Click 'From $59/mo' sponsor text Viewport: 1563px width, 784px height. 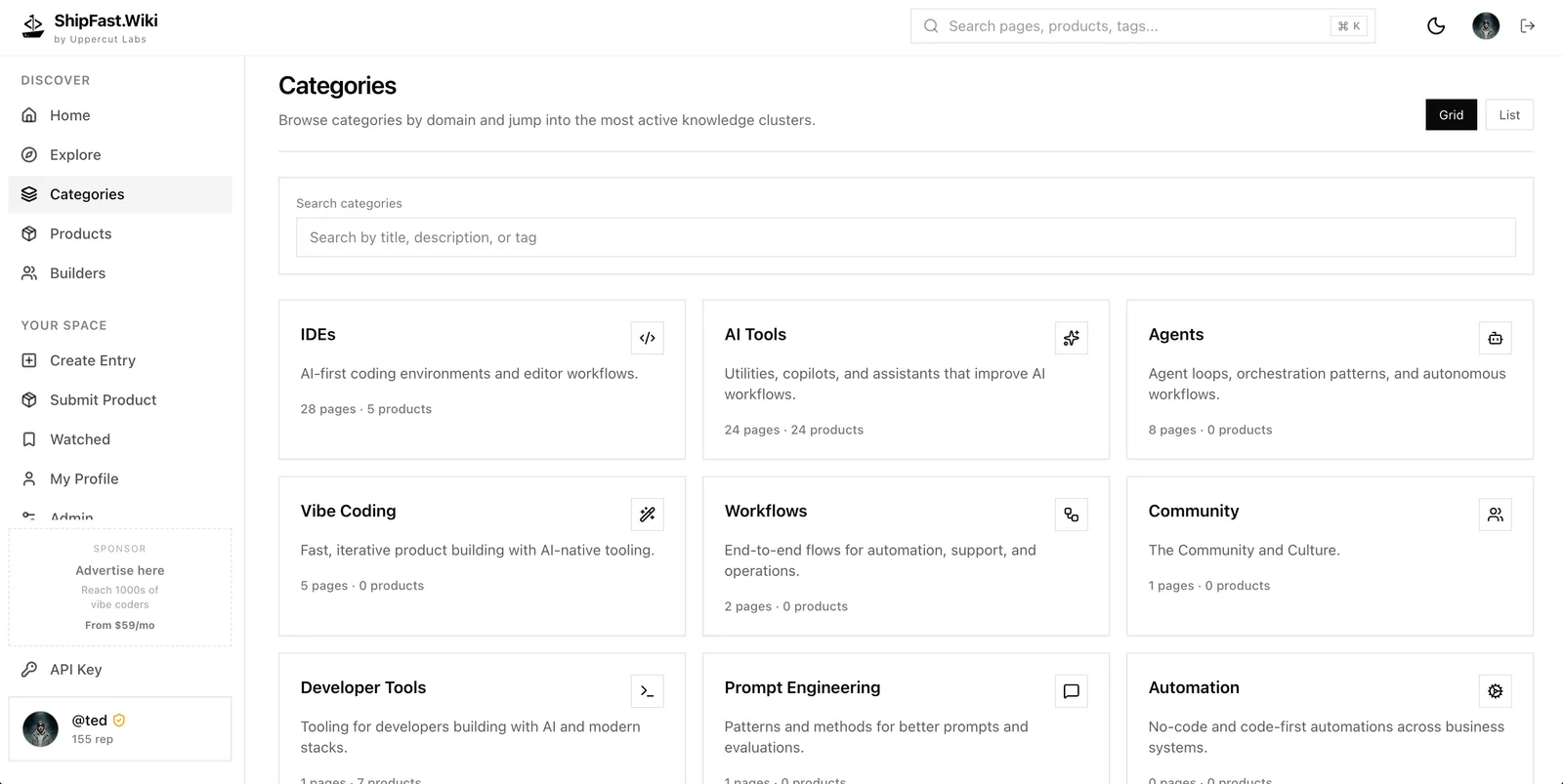(x=120, y=625)
